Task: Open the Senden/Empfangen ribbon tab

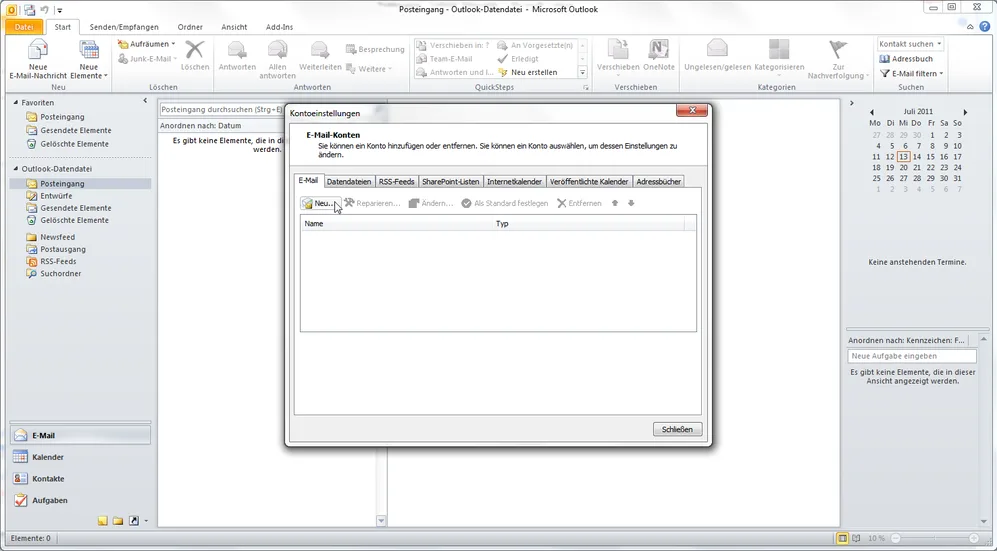Action: 124,27
